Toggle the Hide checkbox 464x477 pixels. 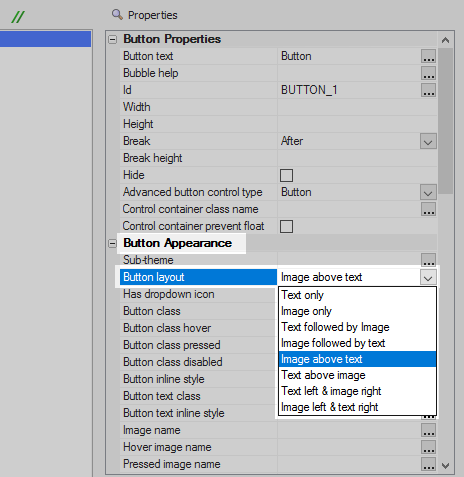click(x=287, y=175)
